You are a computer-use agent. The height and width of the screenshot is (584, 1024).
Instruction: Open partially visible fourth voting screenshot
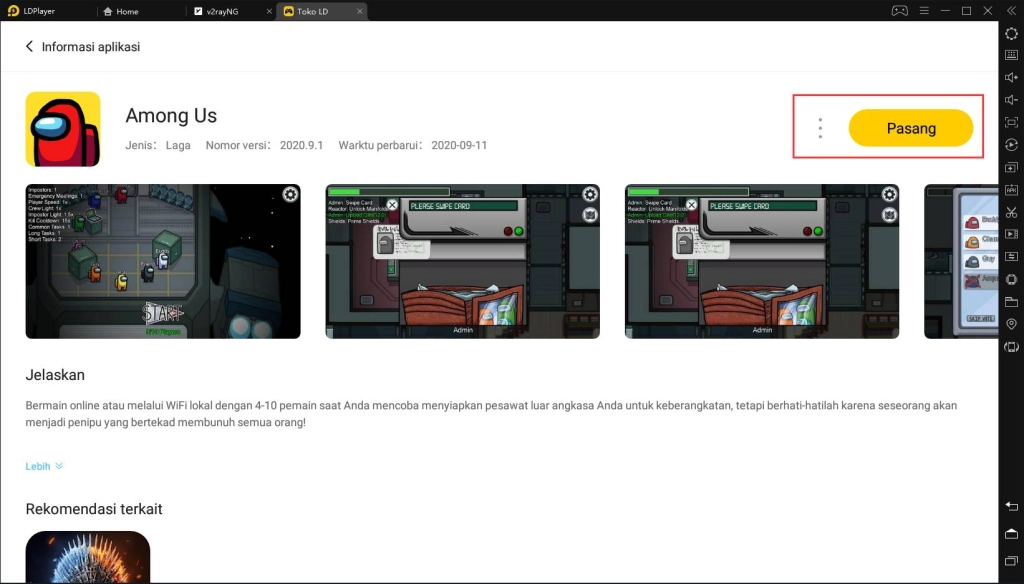coord(961,261)
